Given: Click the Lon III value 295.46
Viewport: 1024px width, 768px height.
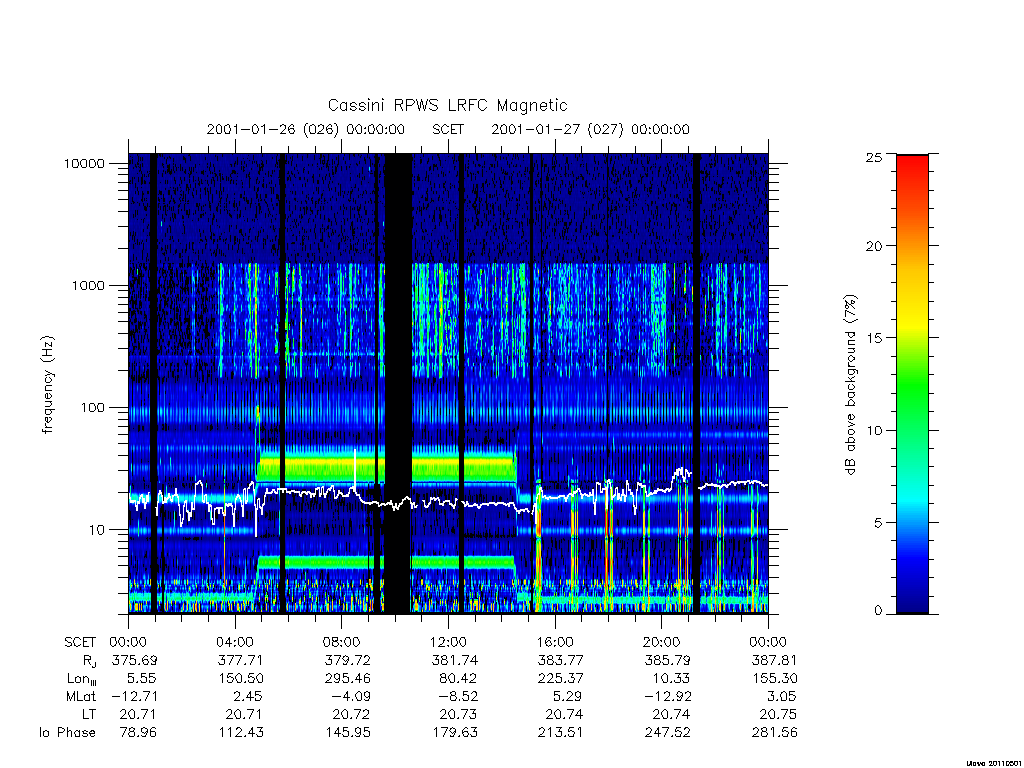Looking at the screenshot, I should (x=347, y=679).
